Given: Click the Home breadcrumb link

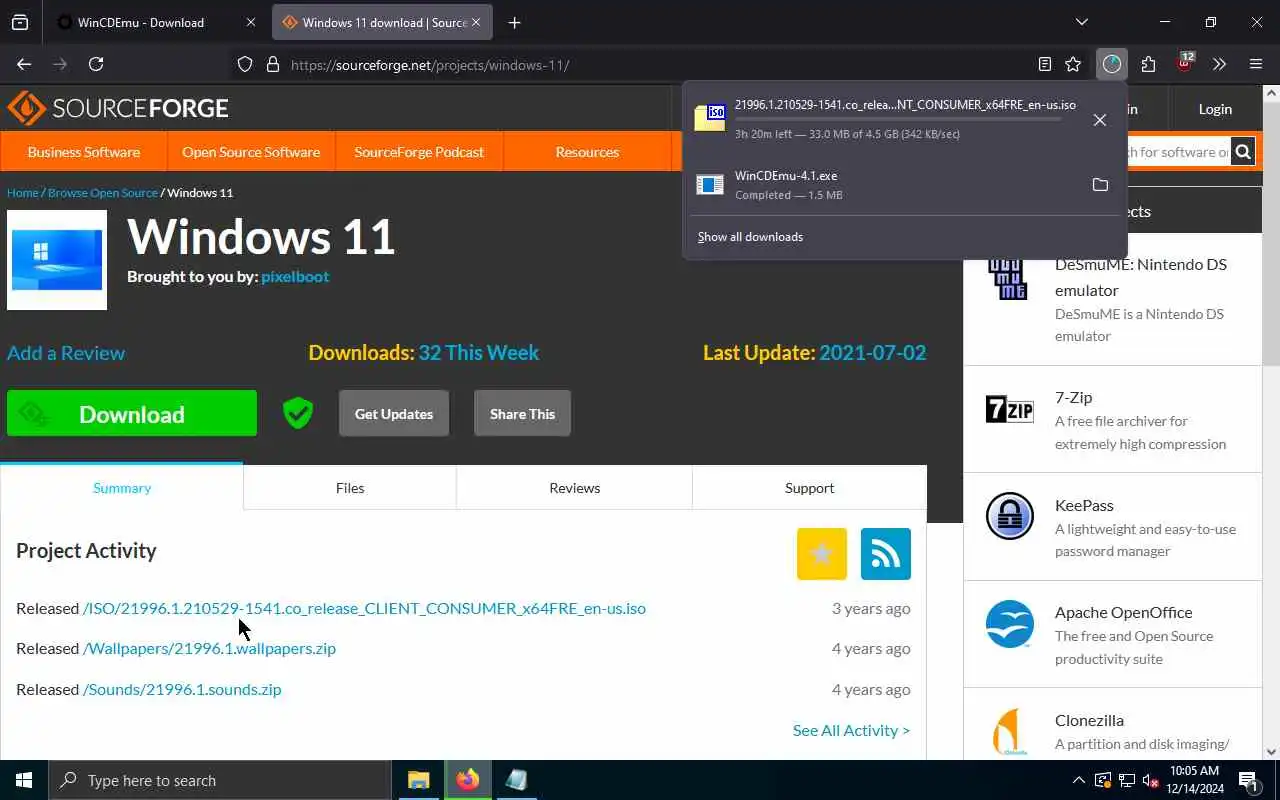Looking at the screenshot, I should coord(22,192).
